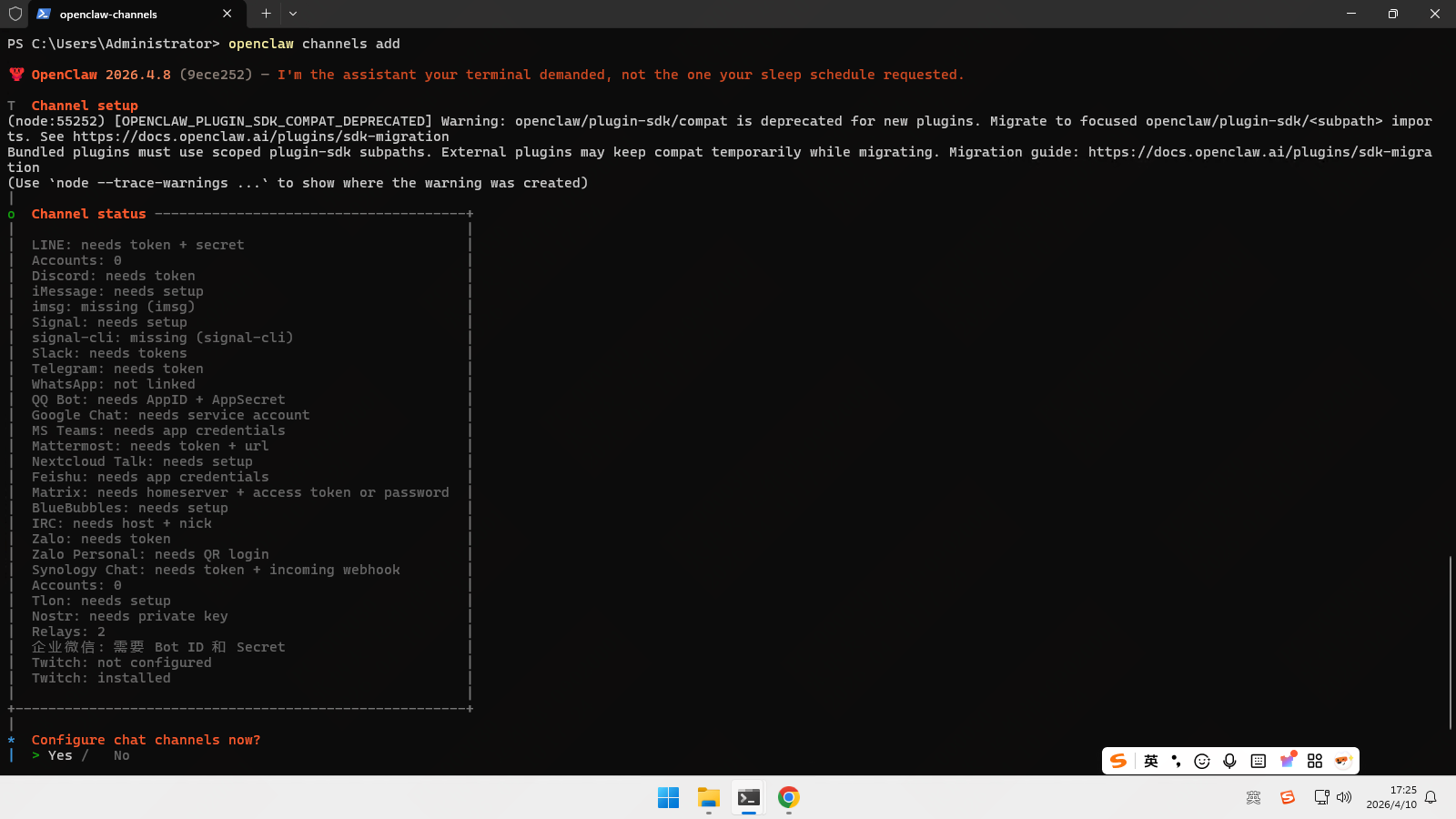Open the IME toolbox grid icon

point(1315,761)
